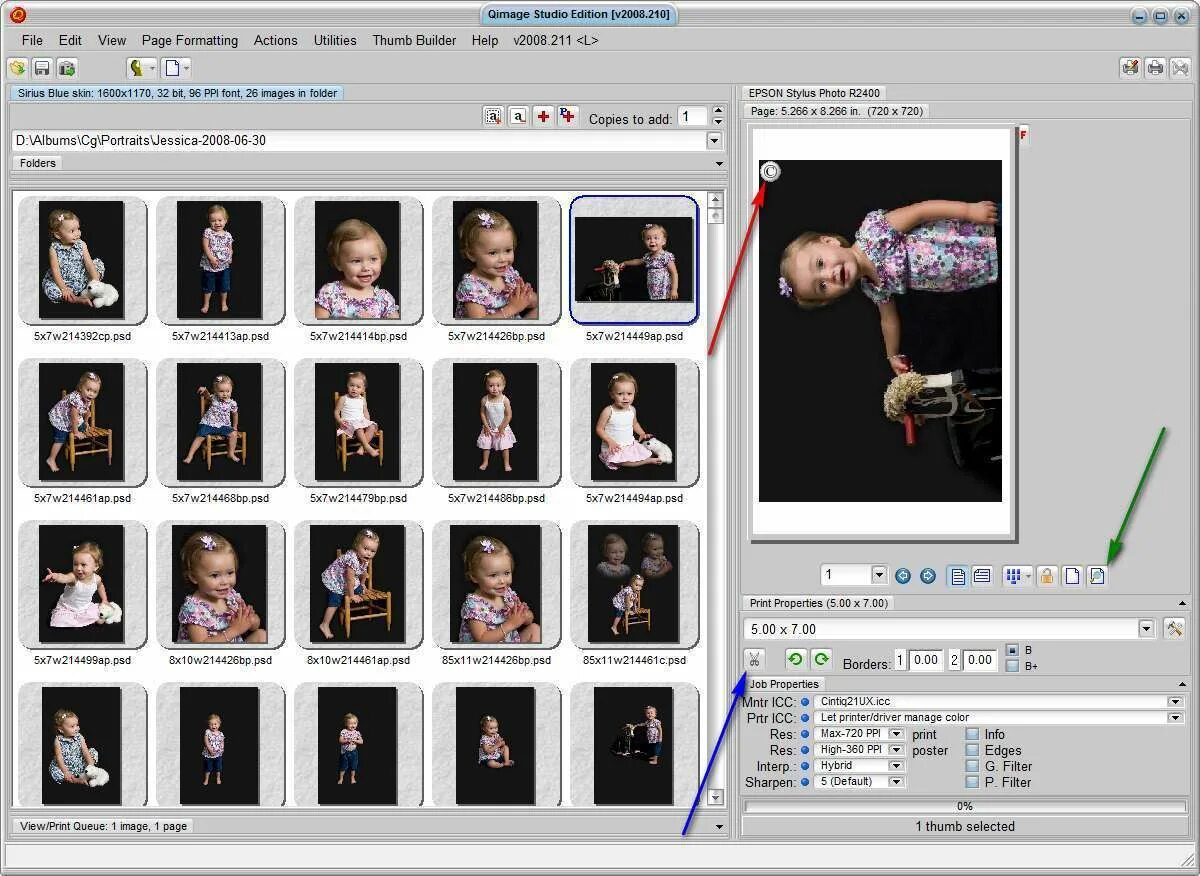Open the View menu
The height and width of the screenshot is (876, 1200).
coord(112,40)
